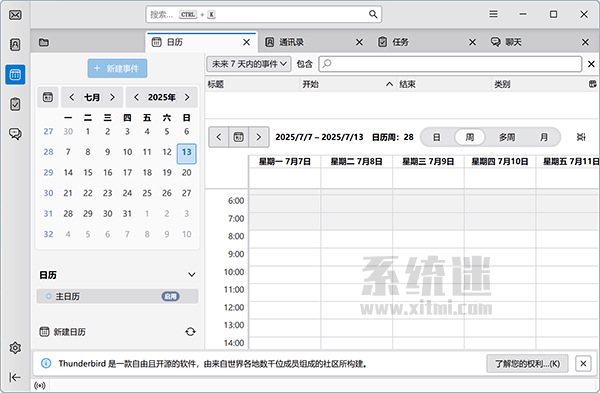Open the Calendar space icon in sidebar

pyautogui.click(x=15, y=74)
